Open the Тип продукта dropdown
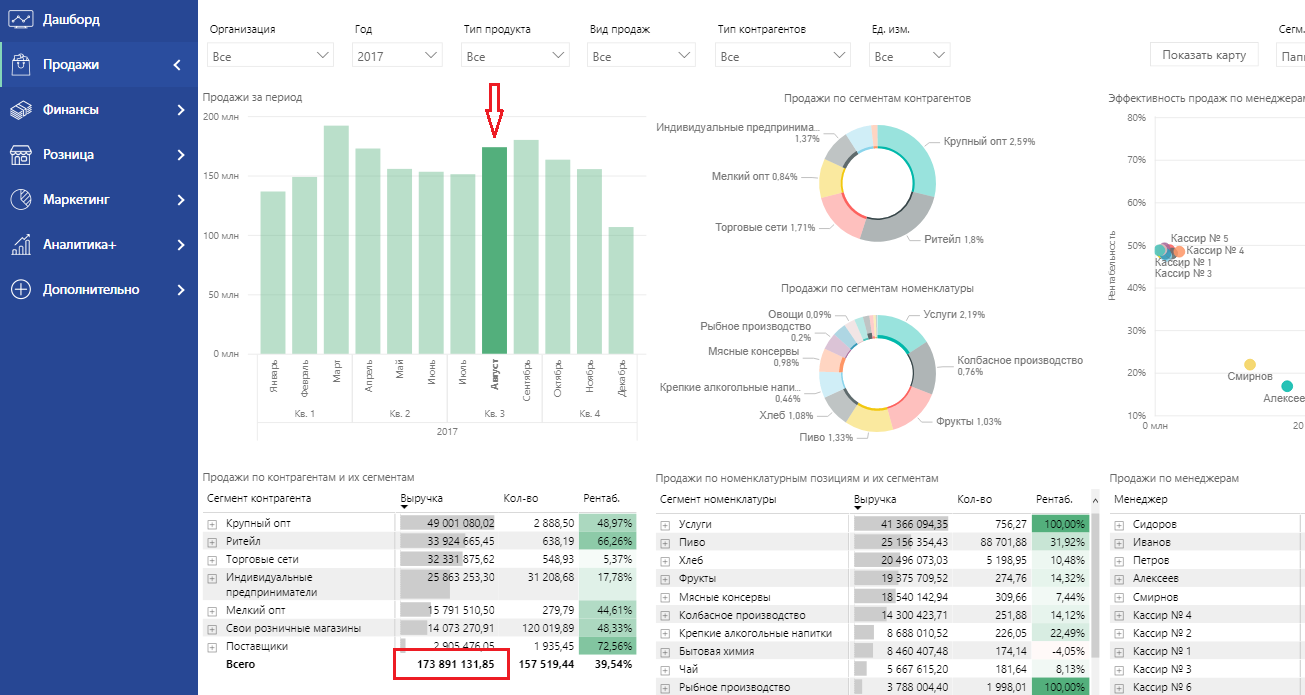This screenshot has height=695, width=1305. tap(516, 56)
